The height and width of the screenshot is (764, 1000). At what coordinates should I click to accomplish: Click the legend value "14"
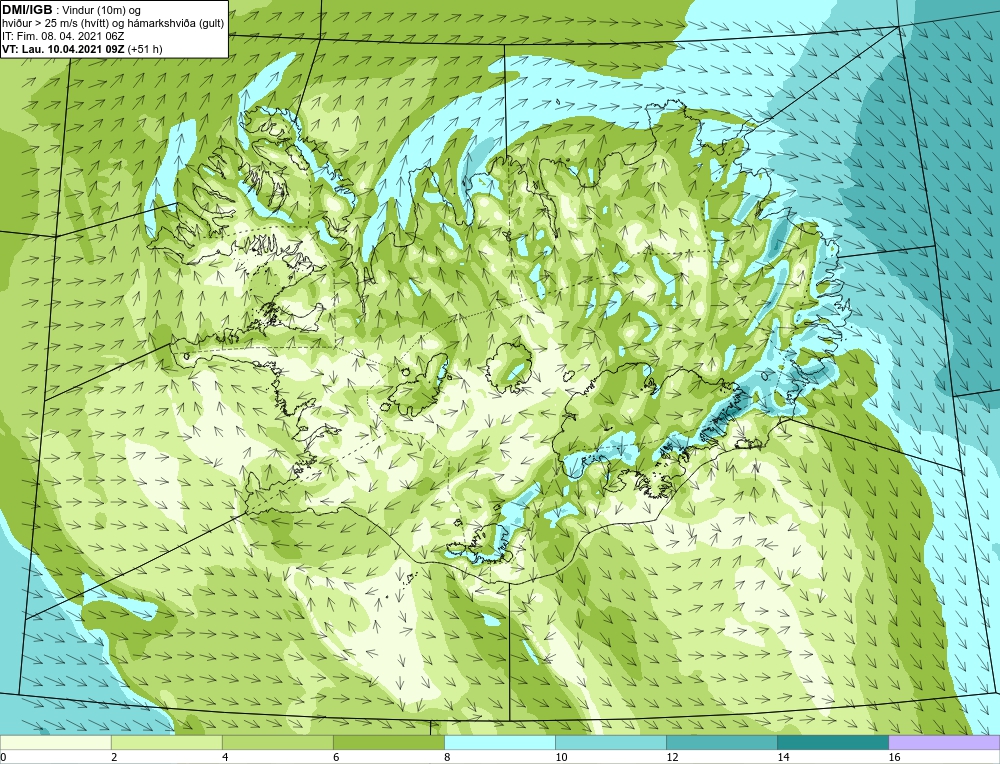pyautogui.click(x=783, y=757)
